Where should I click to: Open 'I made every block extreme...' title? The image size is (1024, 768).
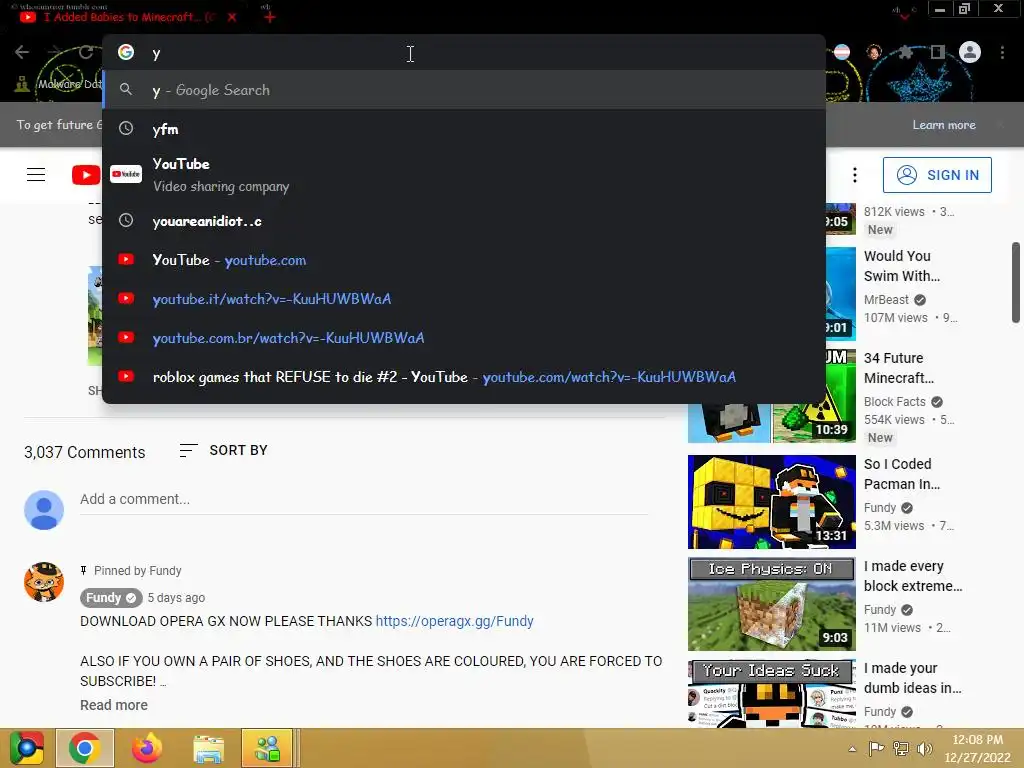pos(913,576)
